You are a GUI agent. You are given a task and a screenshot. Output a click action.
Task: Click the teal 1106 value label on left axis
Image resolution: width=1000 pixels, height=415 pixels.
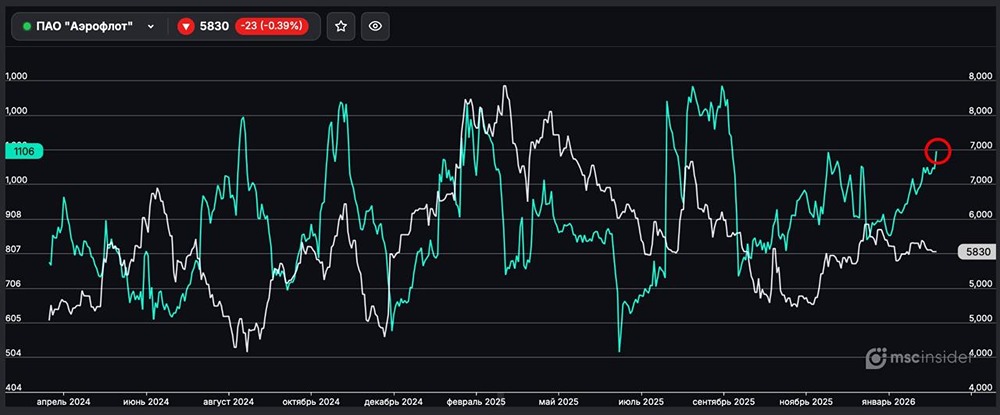(x=23, y=151)
